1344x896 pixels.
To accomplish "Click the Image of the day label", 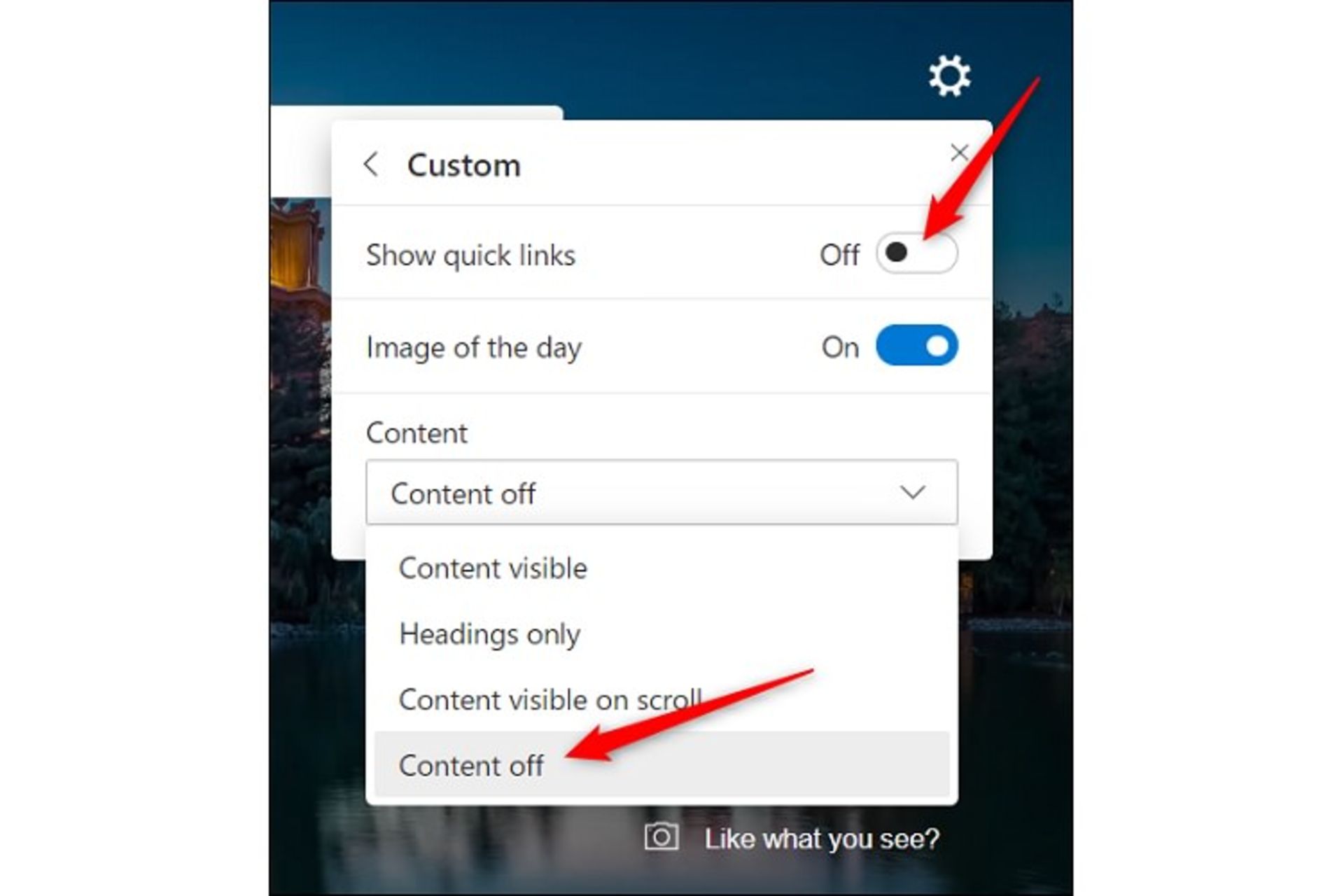I will (474, 348).
